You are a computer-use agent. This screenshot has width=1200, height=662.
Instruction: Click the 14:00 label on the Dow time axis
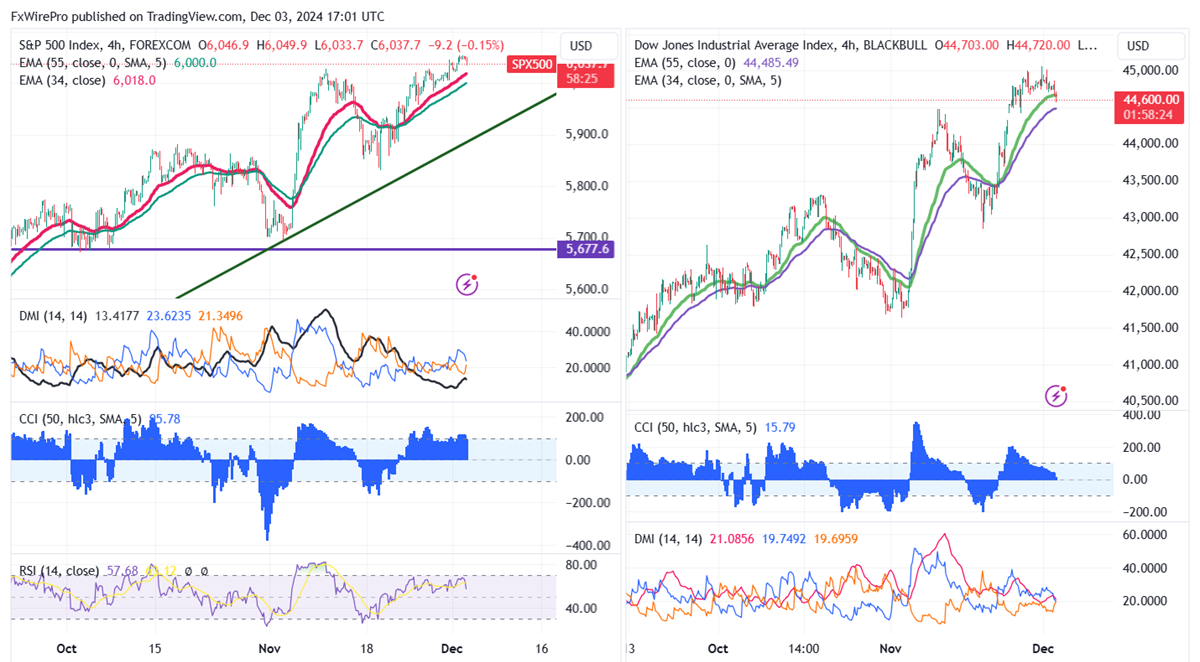(x=803, y=647)
